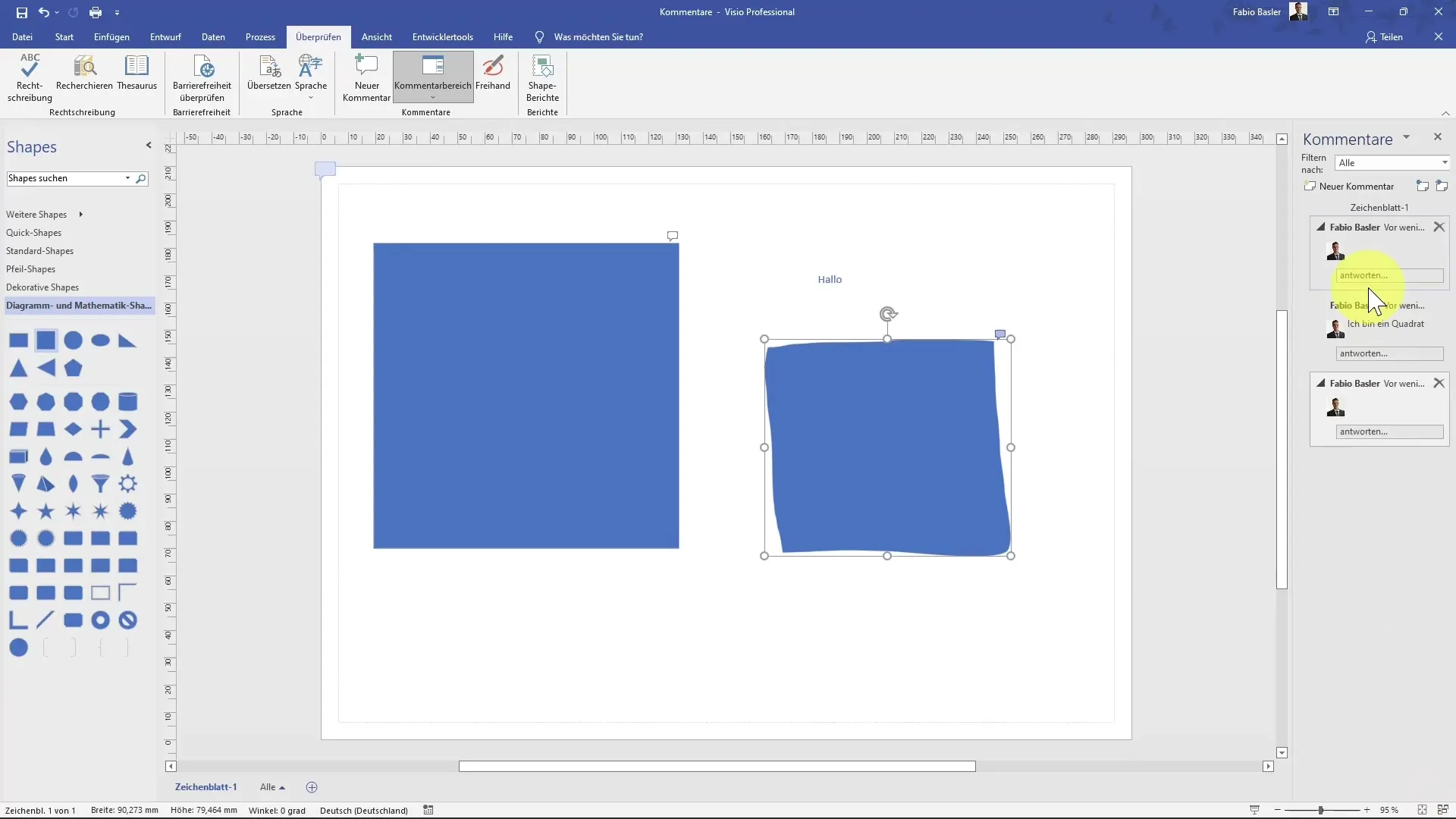Adjust the zoom slider in status bar

tap(1321, 810)
